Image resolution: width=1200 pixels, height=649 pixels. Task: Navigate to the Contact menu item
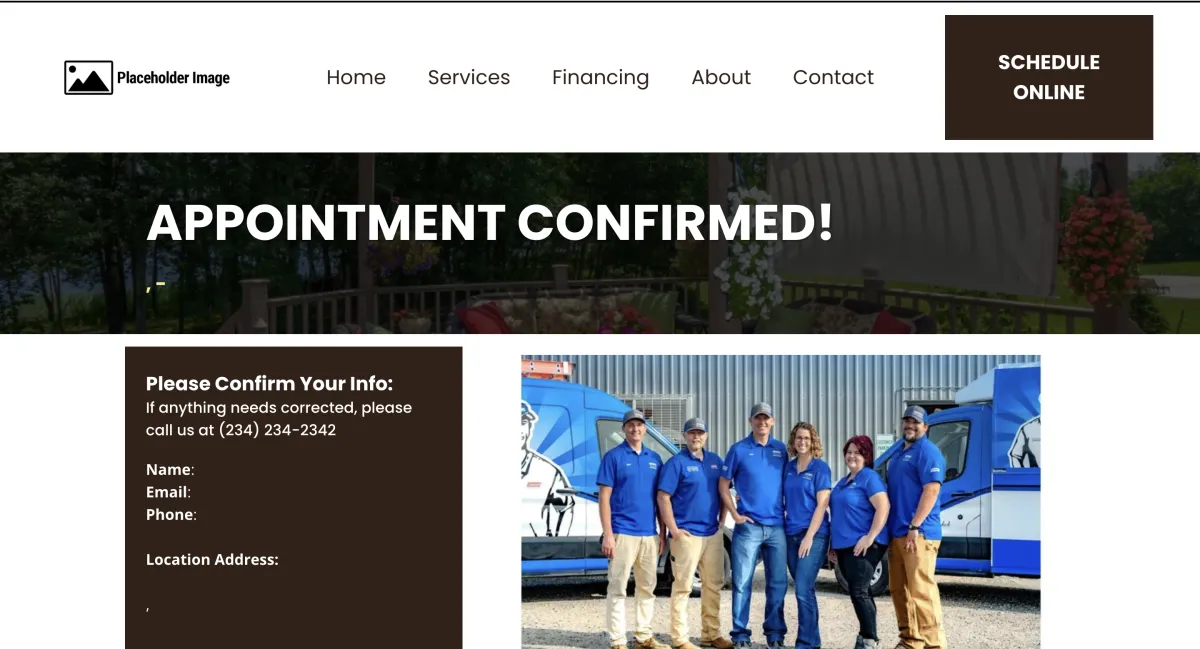833,77
